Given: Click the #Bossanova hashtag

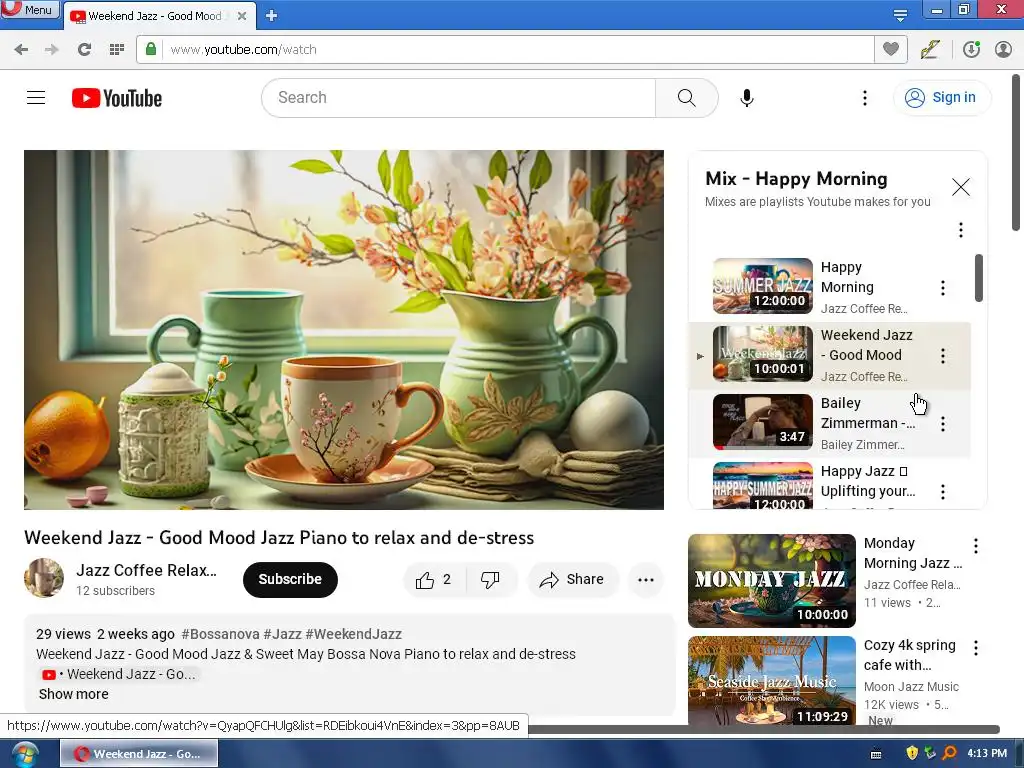Looking at the screenshot, I should 220,634.
